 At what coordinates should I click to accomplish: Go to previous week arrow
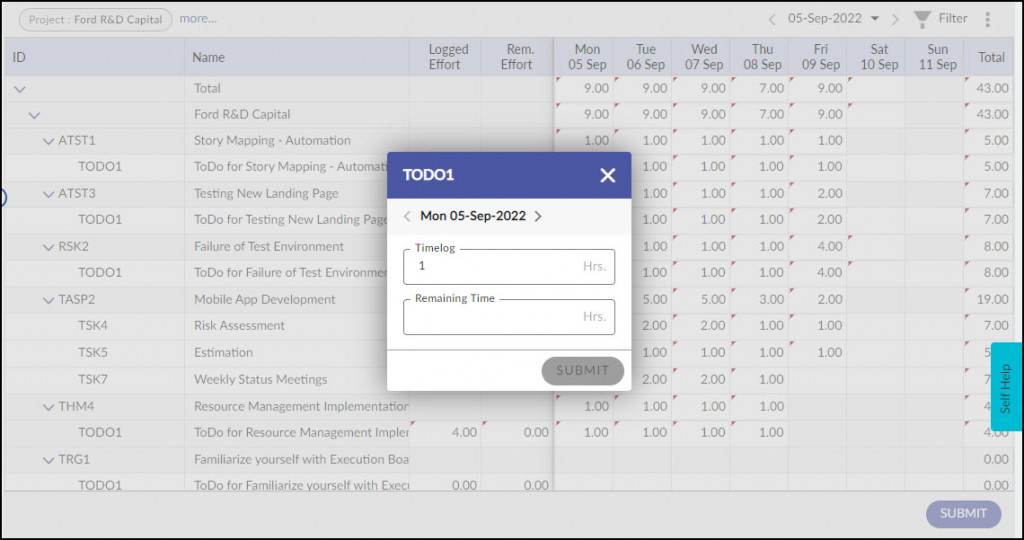[x=772, y=20]
